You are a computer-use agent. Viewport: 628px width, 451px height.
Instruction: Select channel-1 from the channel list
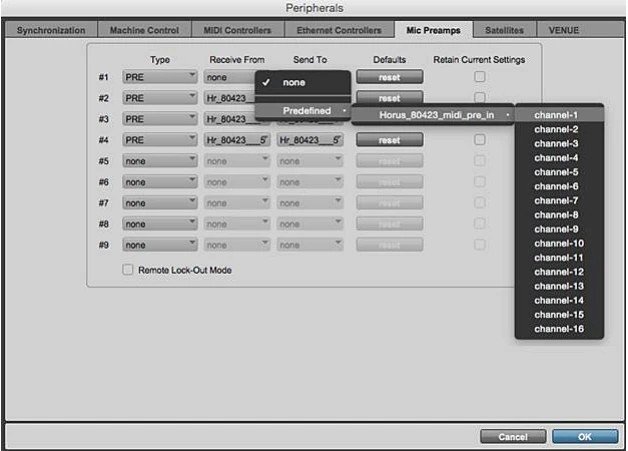point(559,115)
